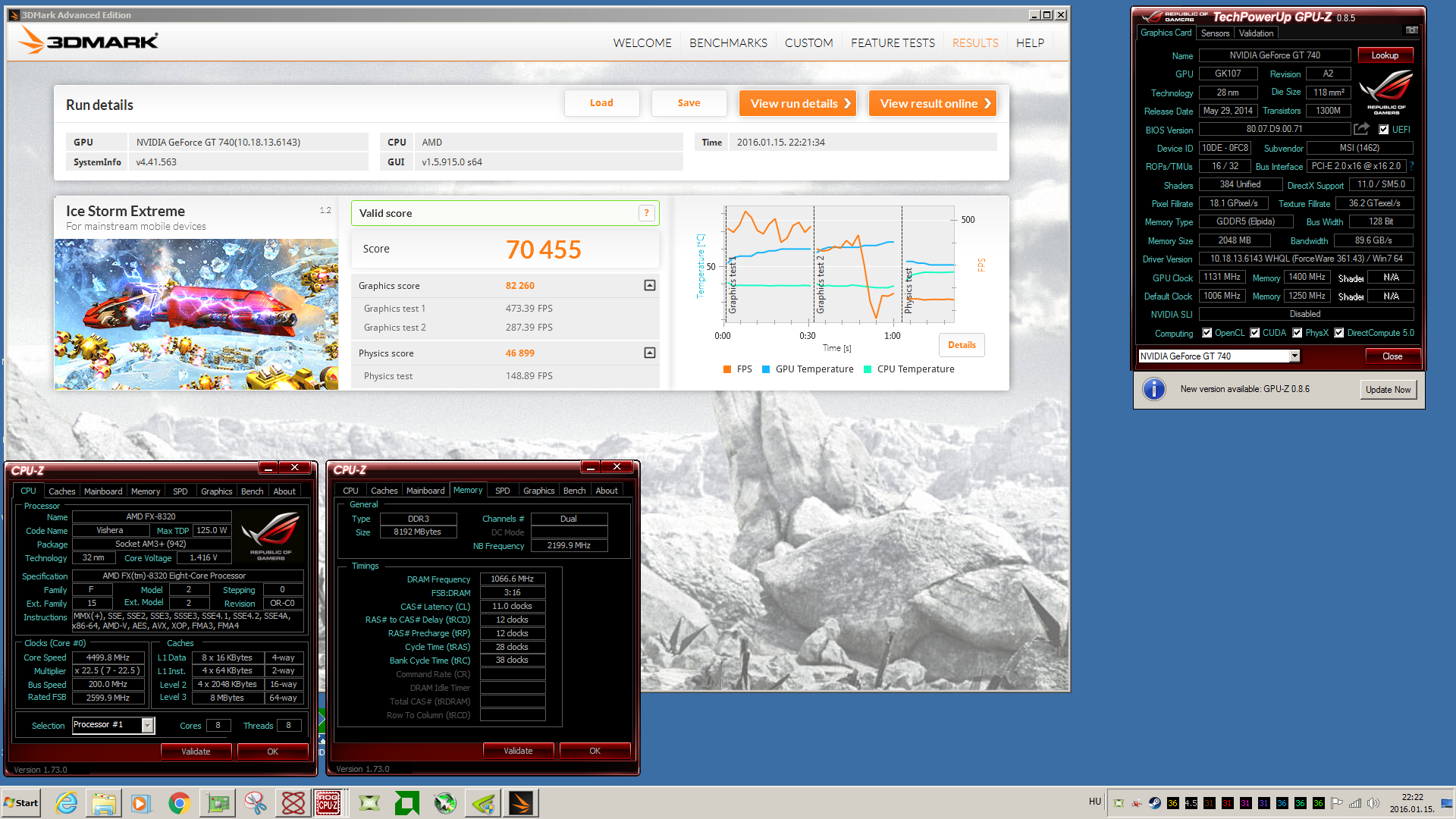Click the blue GPU Temperature legend swatch
This screenshot has width=1456, height=819.
tap(766, 369)
